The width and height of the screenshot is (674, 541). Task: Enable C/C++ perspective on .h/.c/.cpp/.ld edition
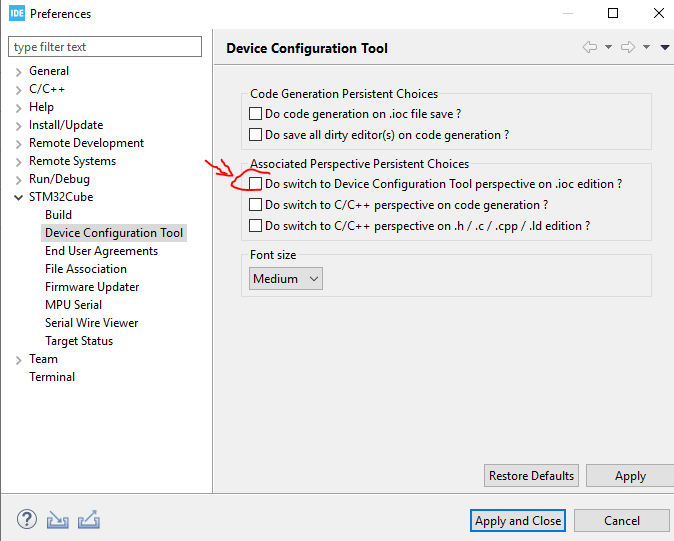255,226
